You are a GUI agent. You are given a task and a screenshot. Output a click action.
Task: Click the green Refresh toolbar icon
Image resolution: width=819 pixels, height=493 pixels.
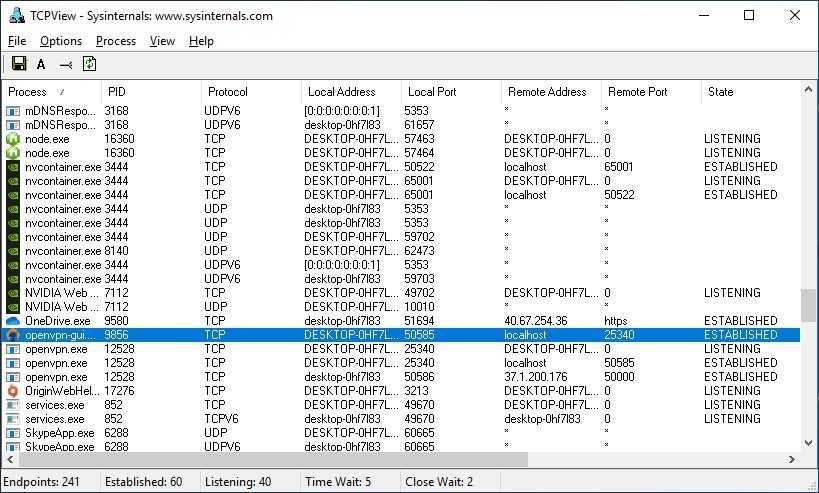[x=90, y=65]
